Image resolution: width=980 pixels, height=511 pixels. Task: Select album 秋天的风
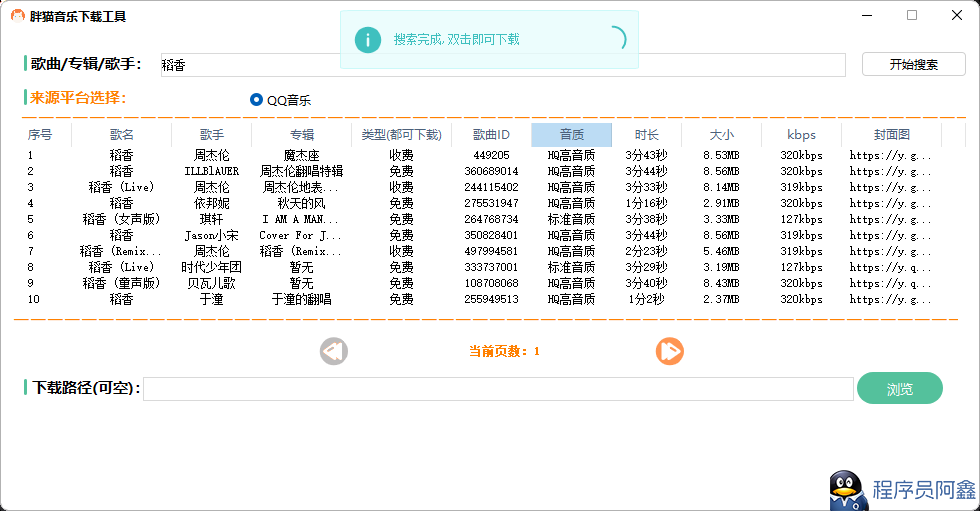pos(302,203)
